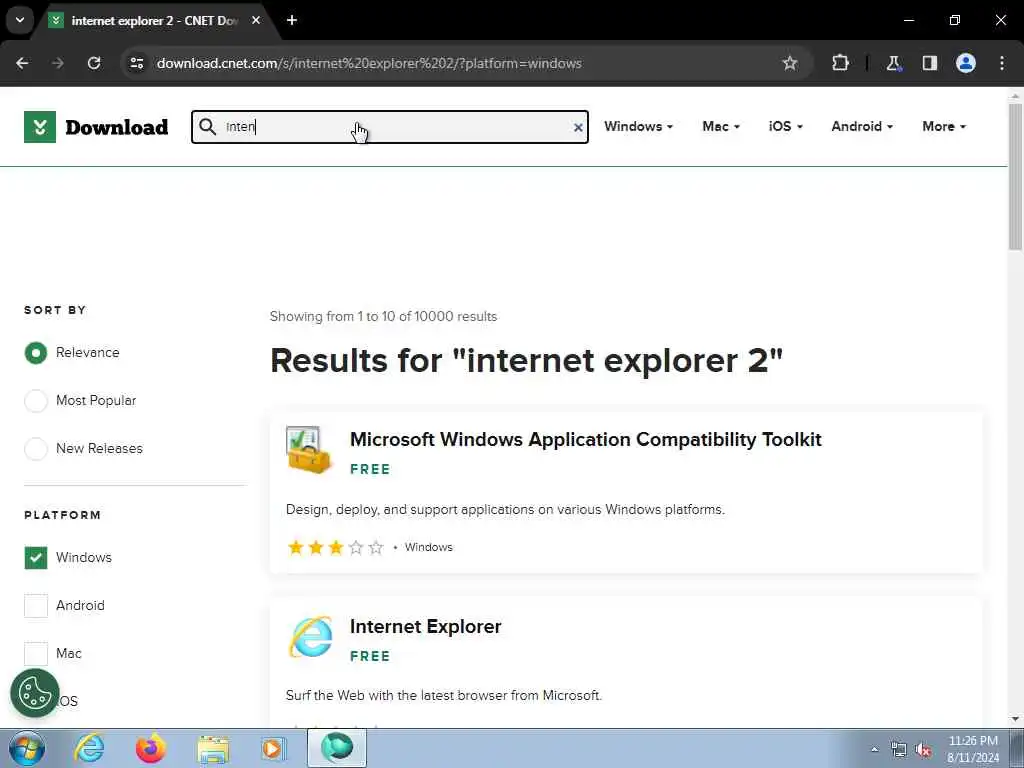Click the active browser taskbar icon
This screenshot has height=768, width=1024.
(337, 748)
